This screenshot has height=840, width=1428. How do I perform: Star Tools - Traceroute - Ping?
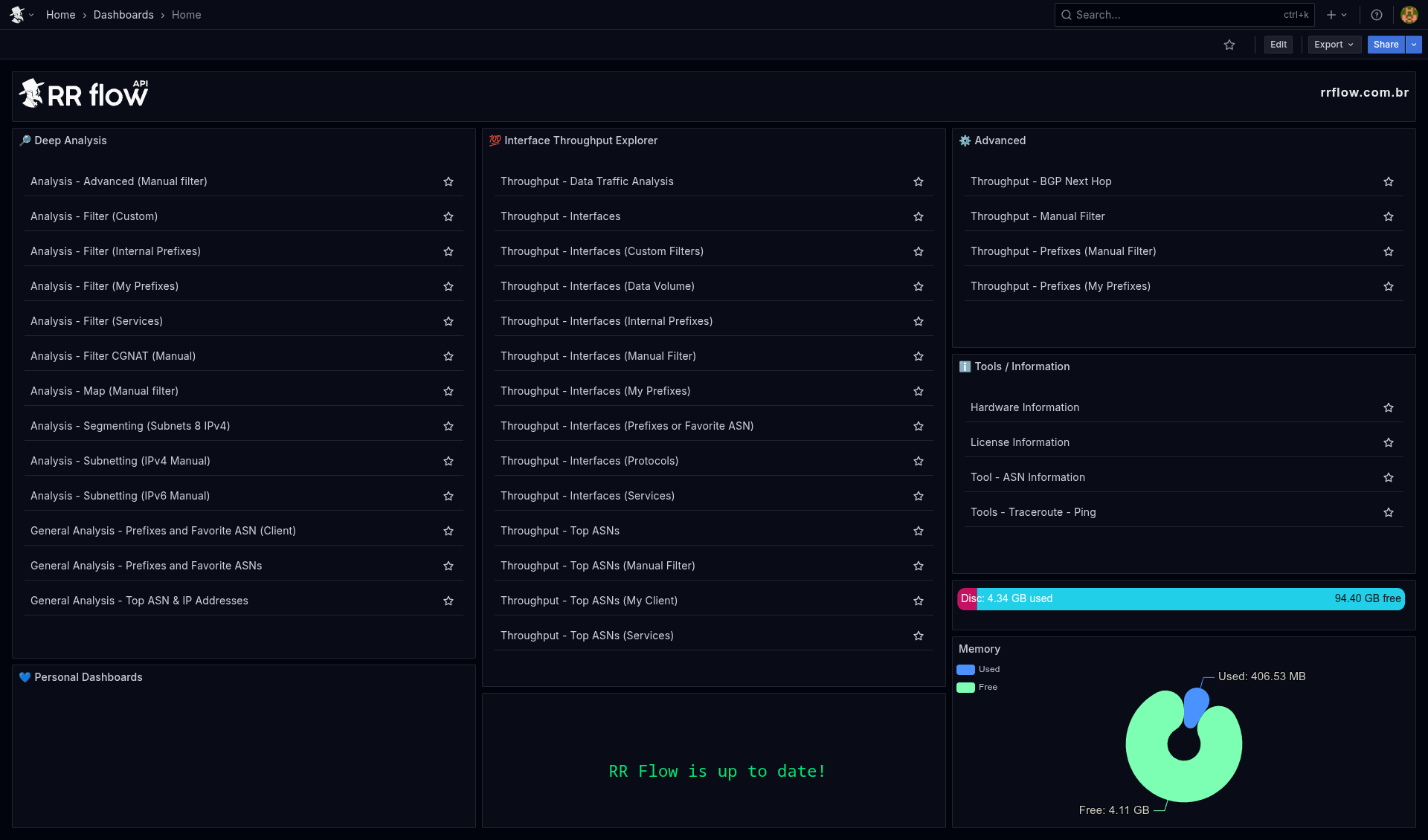pyautogui.click(x=1389, y=512)
